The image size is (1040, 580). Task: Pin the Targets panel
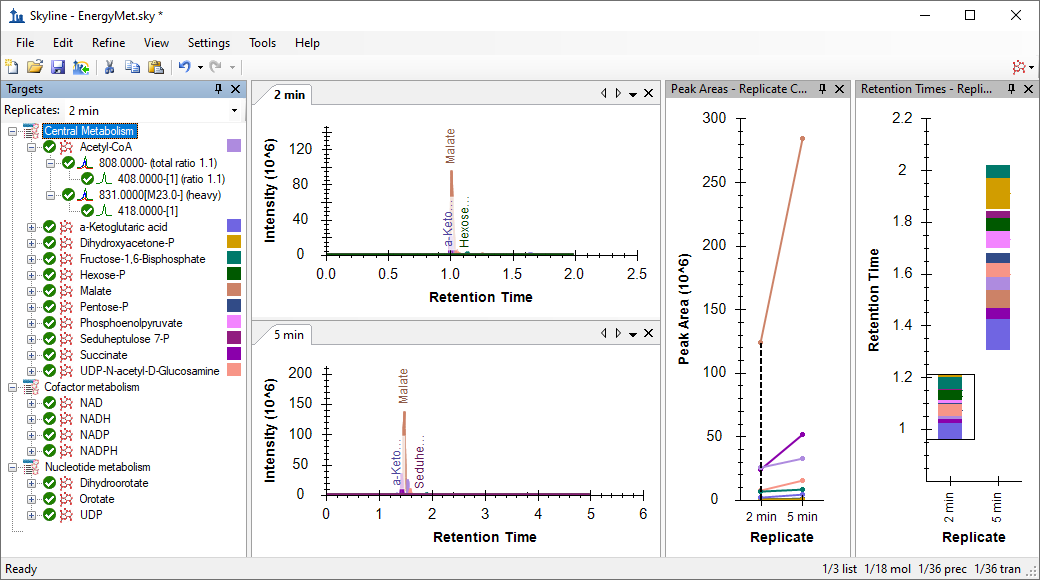[x=219, y=89]
